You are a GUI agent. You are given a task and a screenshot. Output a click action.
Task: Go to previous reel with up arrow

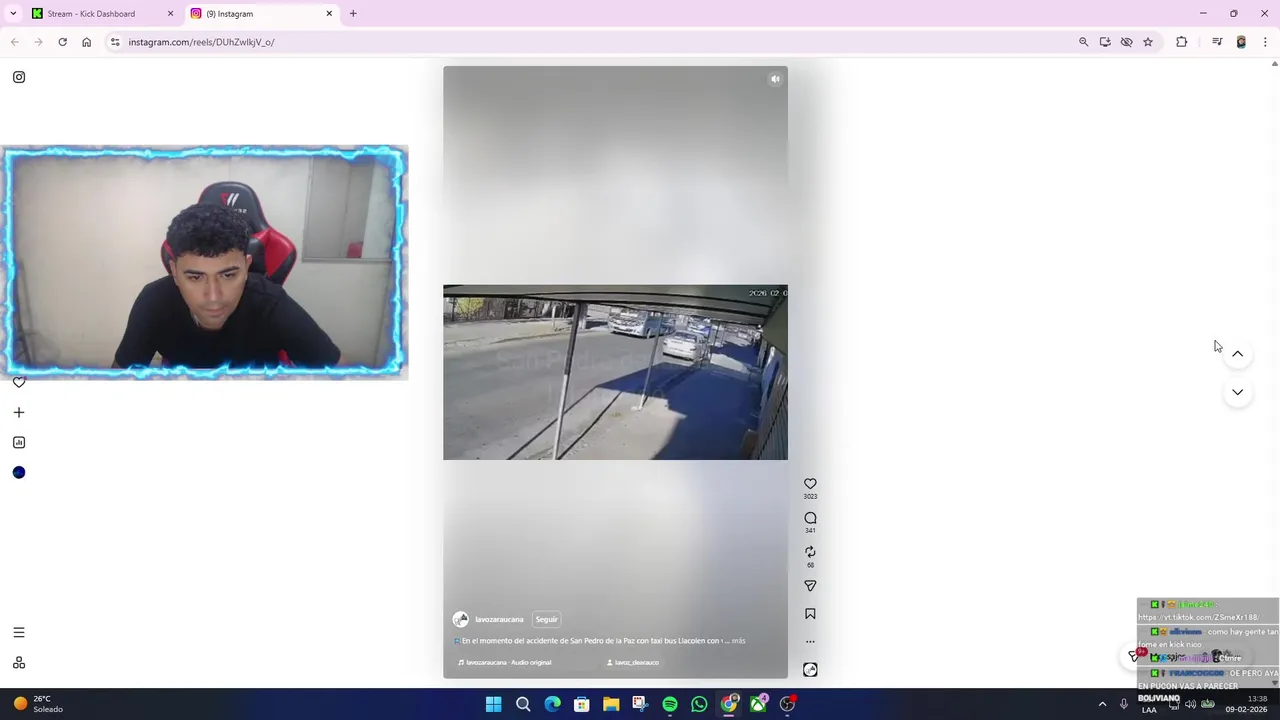coord(1237,354)
